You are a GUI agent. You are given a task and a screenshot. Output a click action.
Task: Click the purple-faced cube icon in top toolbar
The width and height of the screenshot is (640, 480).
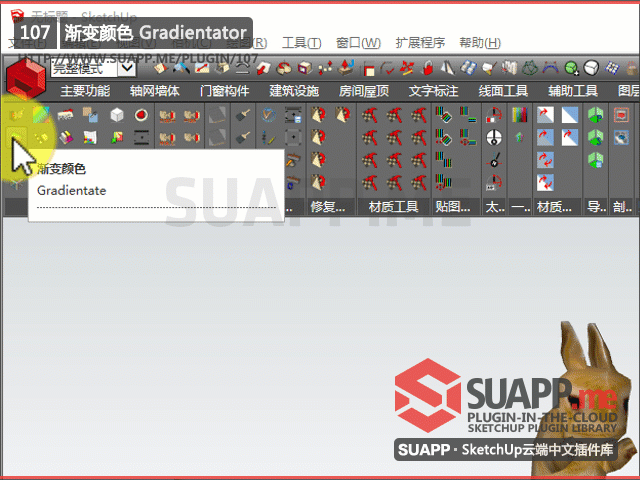point(304,68)
